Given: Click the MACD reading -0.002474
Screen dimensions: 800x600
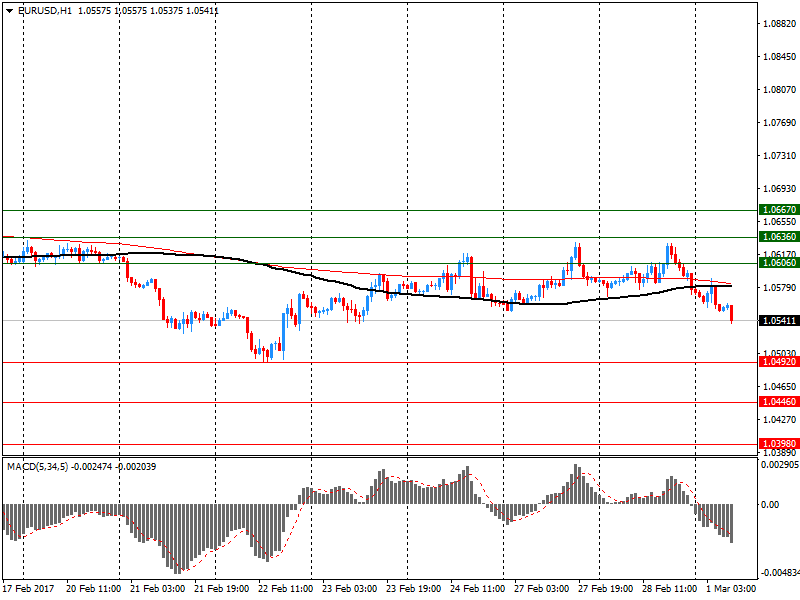Looking at the screenshot, I should [x=92, y=466].
